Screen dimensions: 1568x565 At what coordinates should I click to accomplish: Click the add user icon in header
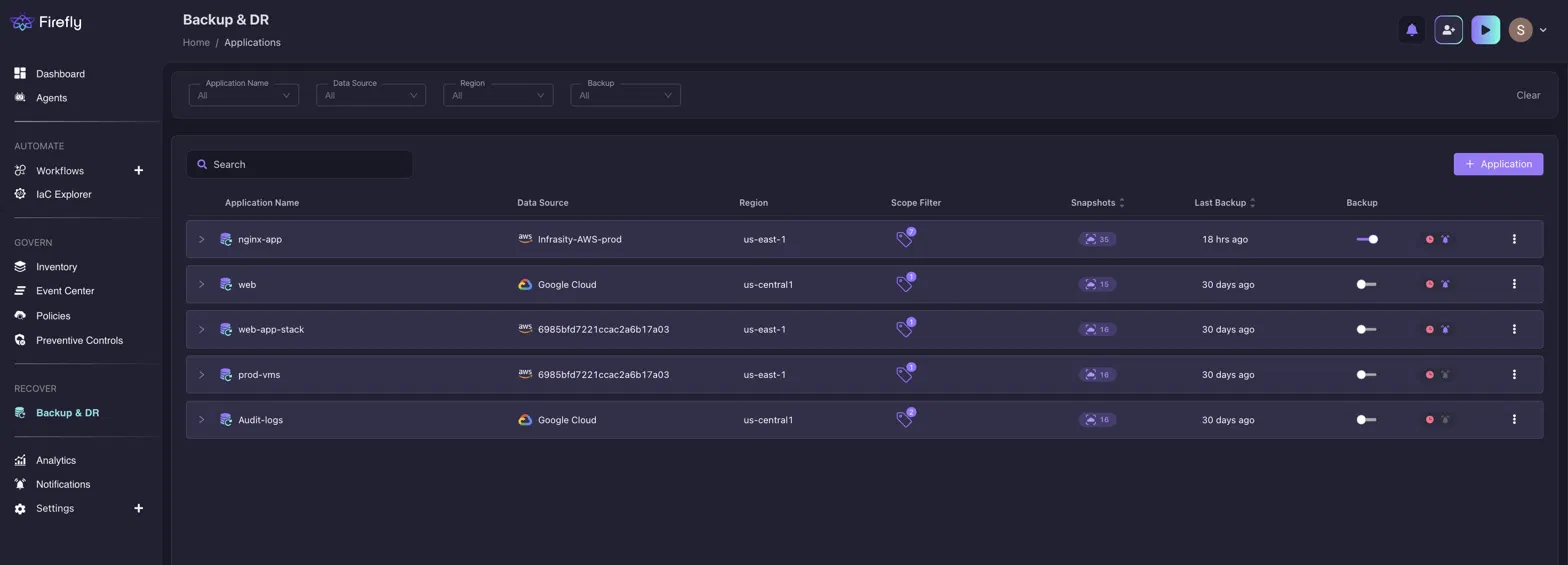click(x=1448, y=30)
